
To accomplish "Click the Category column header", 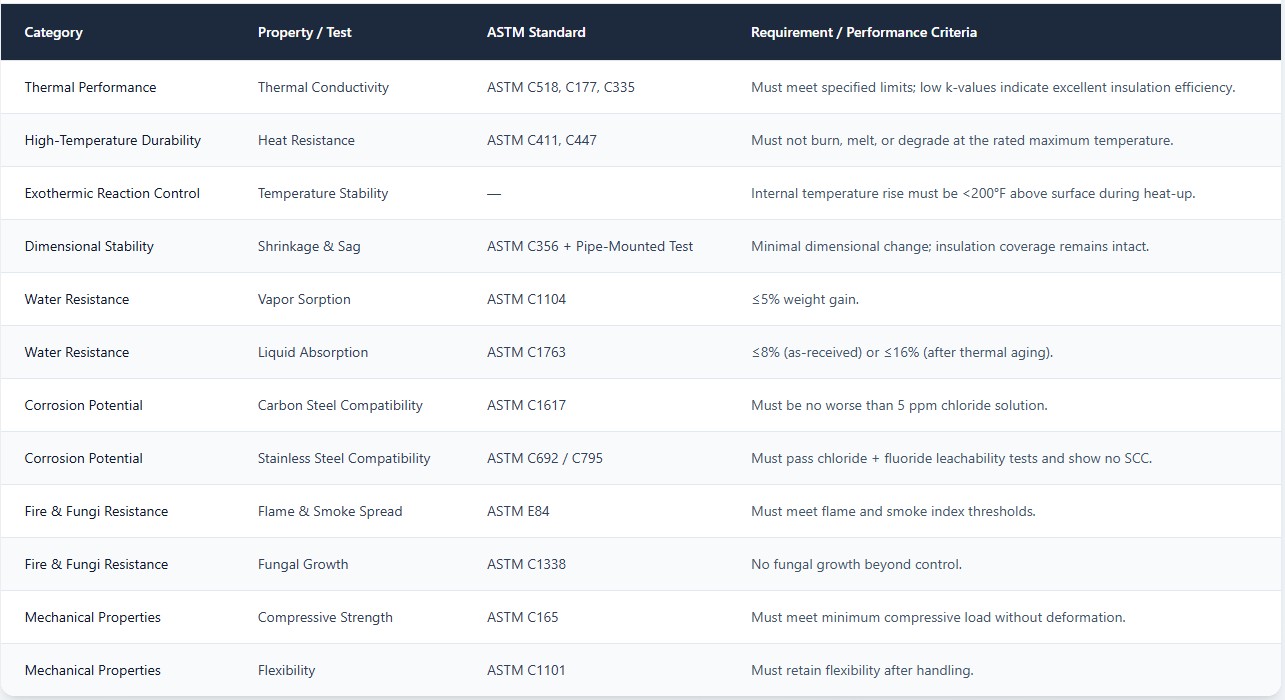I will pyautogui.click(x=54, y=32).
